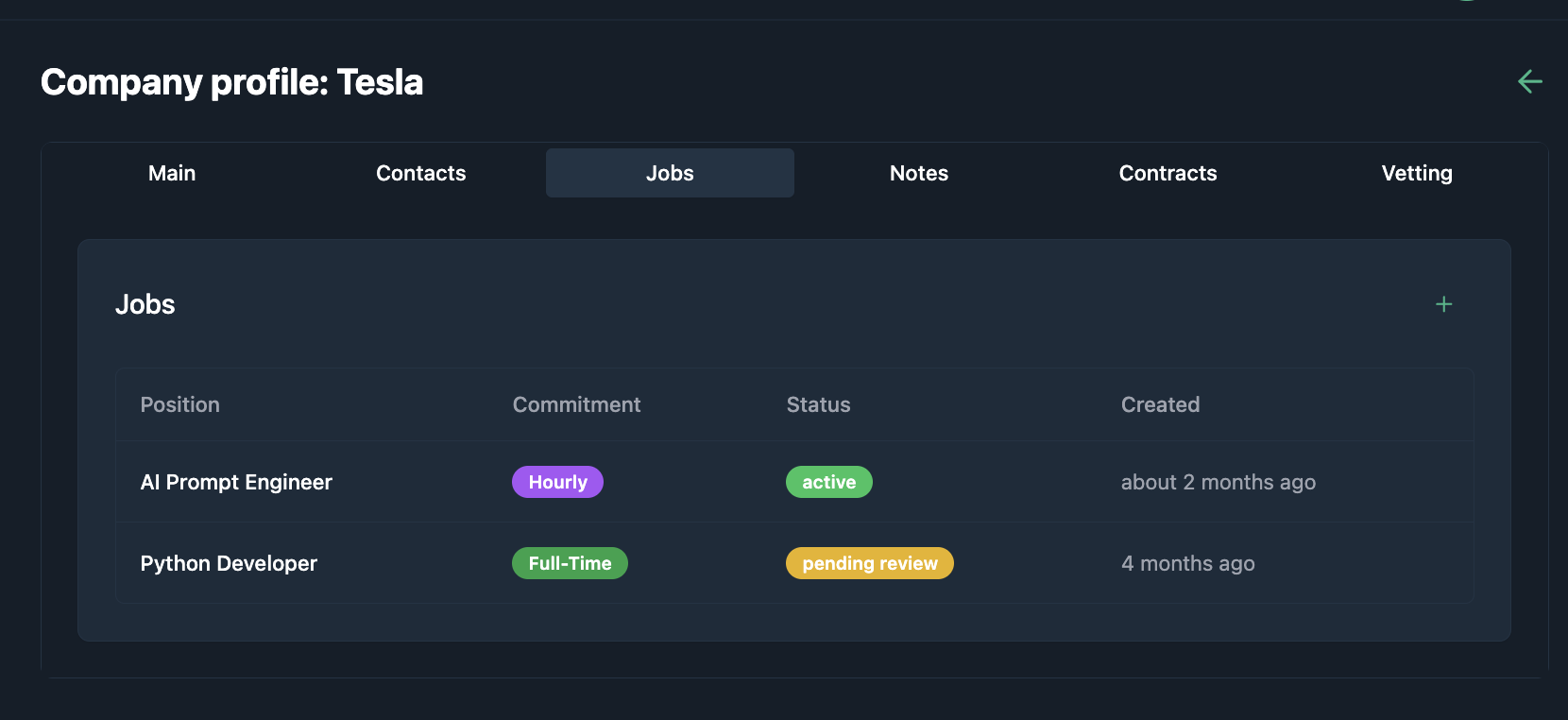Open the Contracts tab
This screenshot has height=720, width=1568.
tap(1168, 173)
